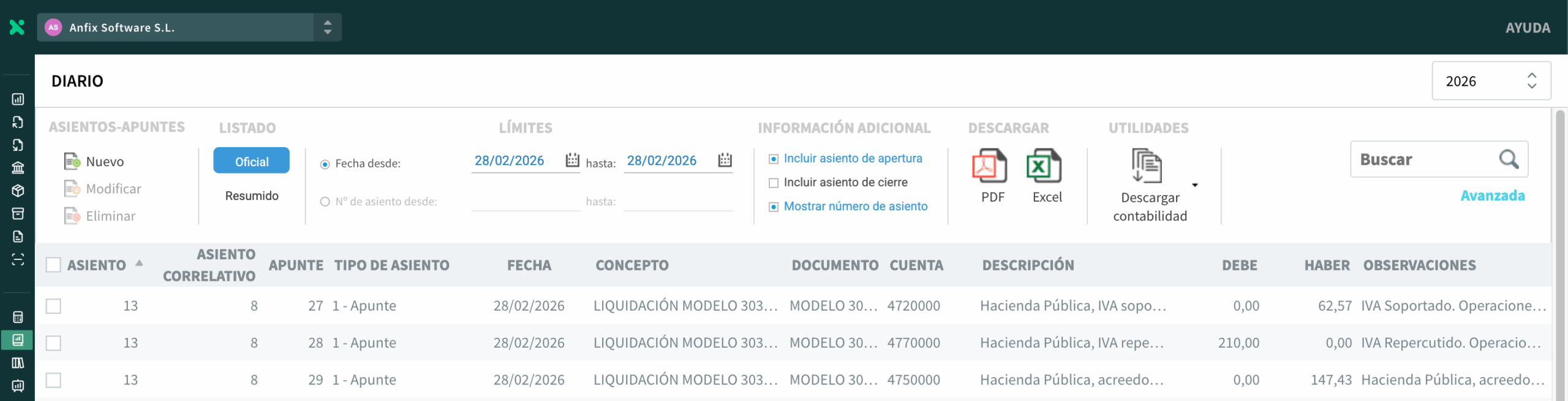Switch listing to Resumido
The height and width of the screenshot is (401, 1568).
(x=251, y=196)
